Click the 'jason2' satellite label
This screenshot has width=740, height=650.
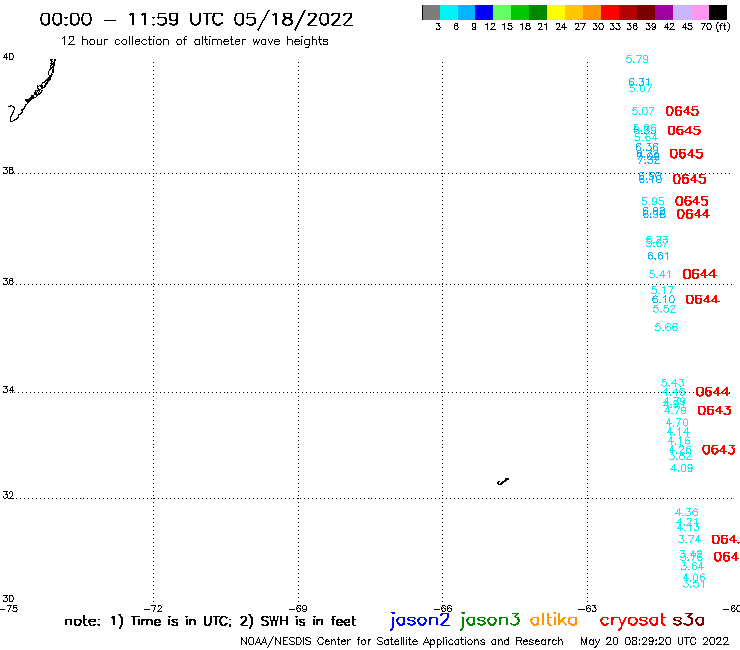pos(420,620)
